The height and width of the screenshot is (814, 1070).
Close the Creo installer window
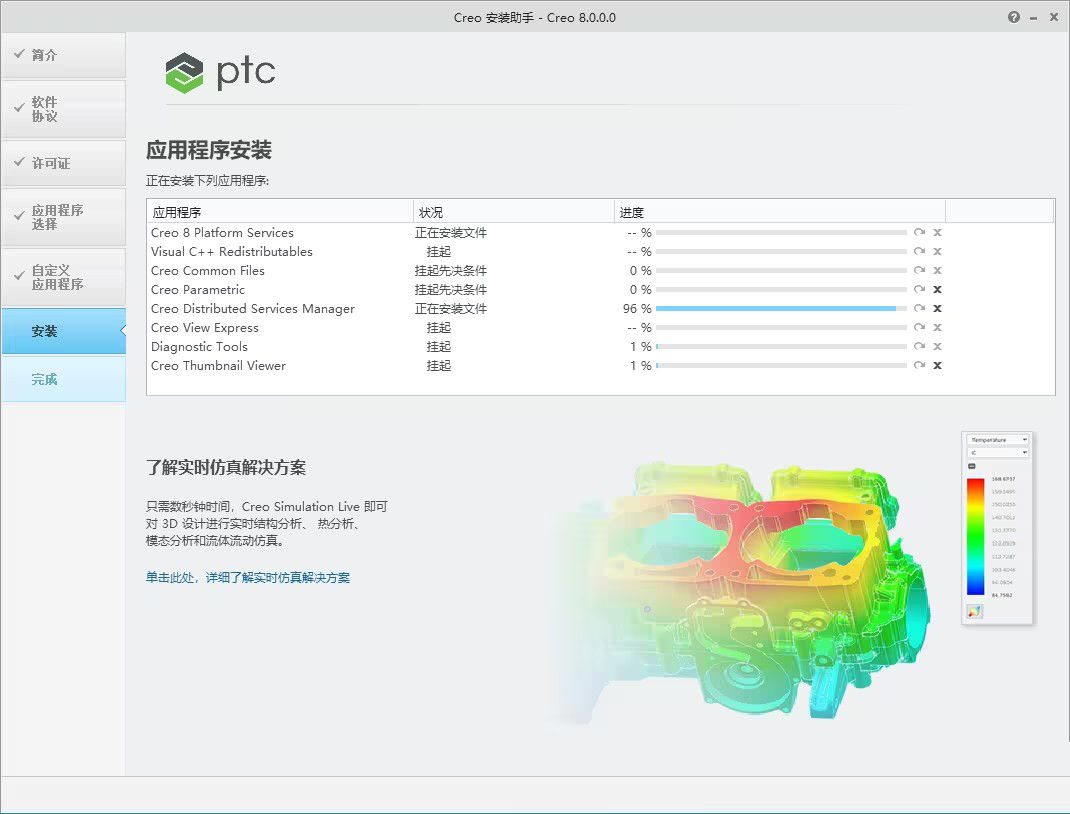[1054, 17]
